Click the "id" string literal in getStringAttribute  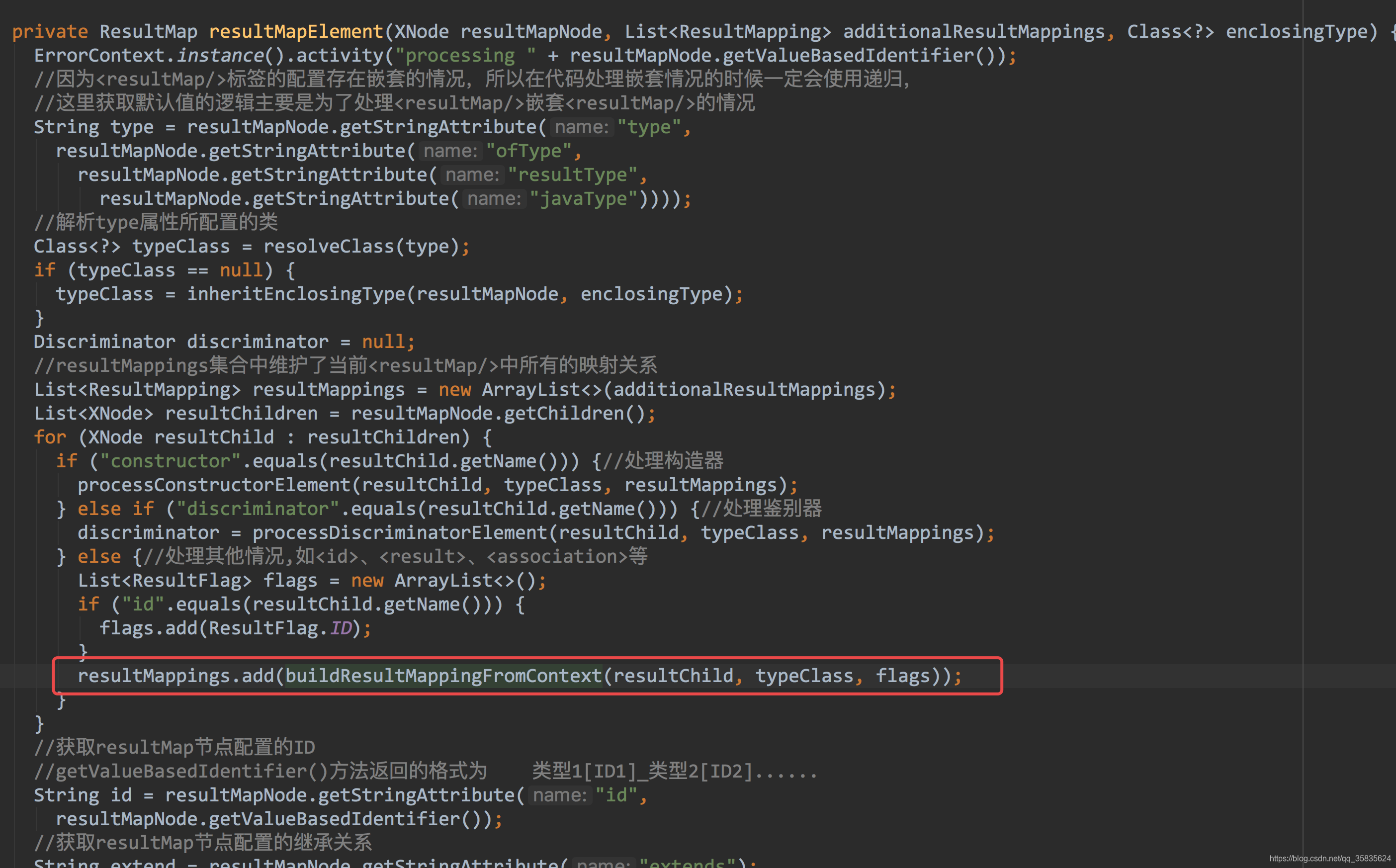616,795
